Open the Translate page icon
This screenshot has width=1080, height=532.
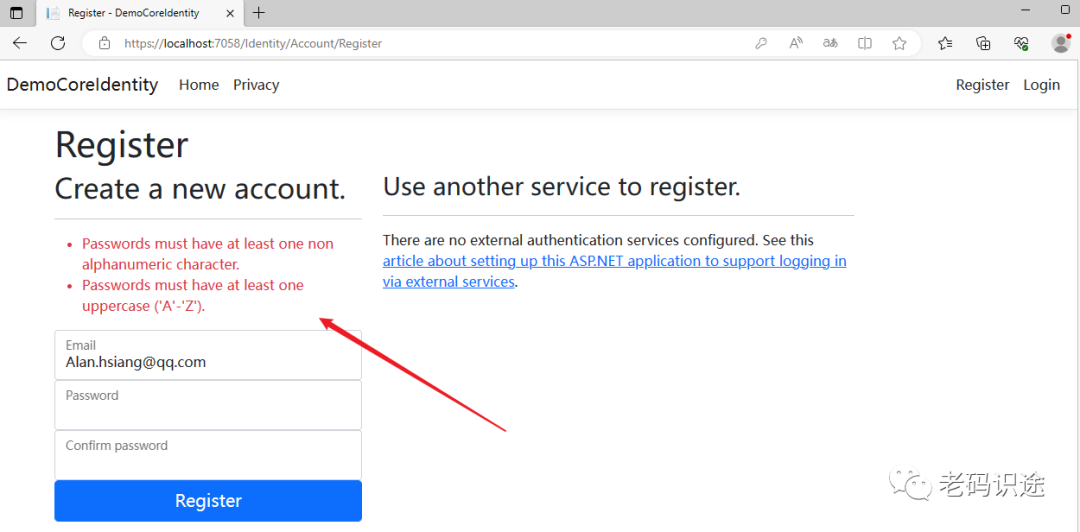(x=830, y=43)
